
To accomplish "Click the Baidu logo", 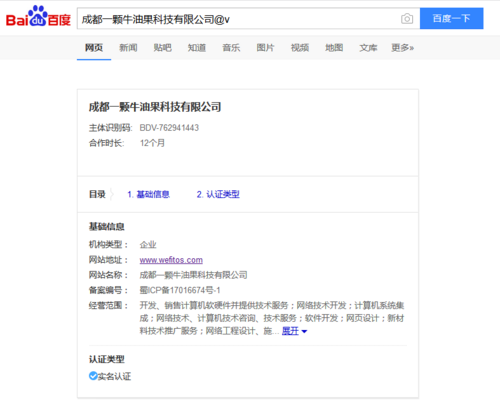I will (38, 17).
